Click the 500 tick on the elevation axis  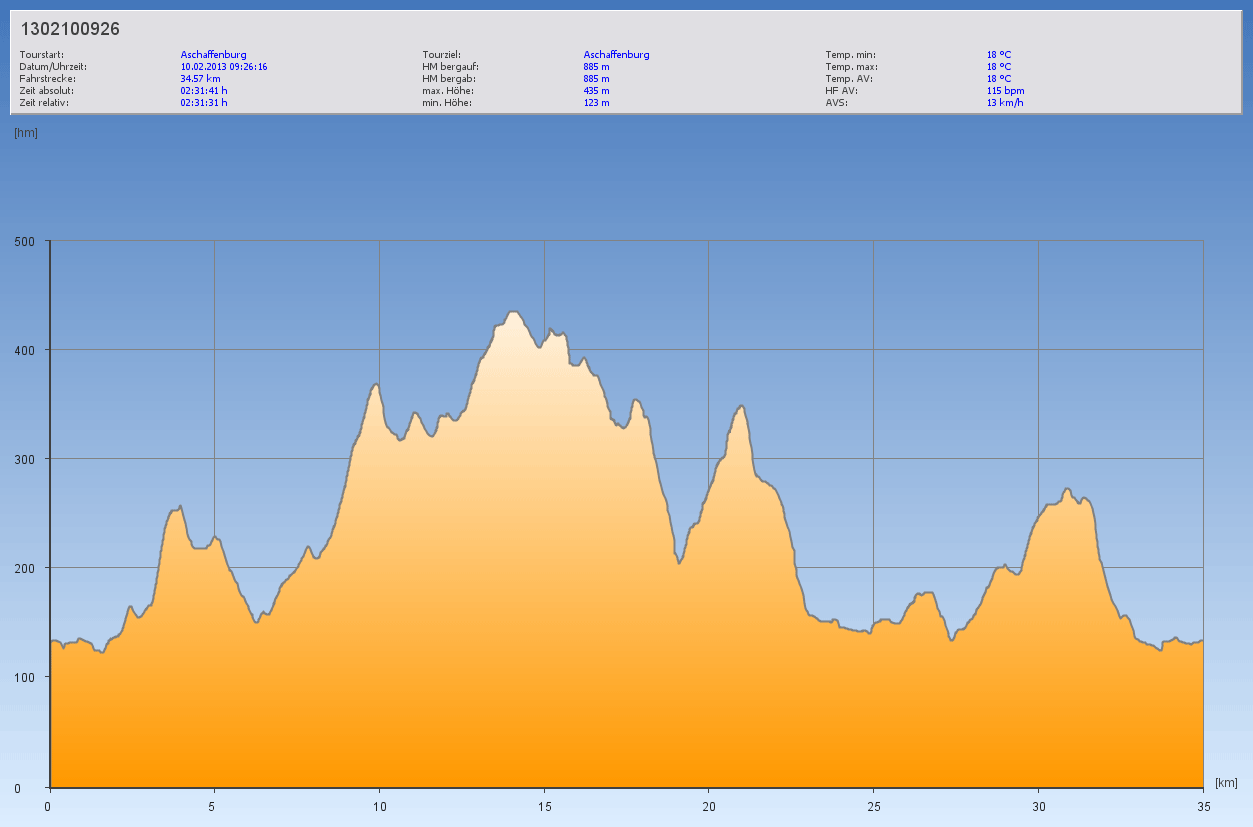(24, 241)
